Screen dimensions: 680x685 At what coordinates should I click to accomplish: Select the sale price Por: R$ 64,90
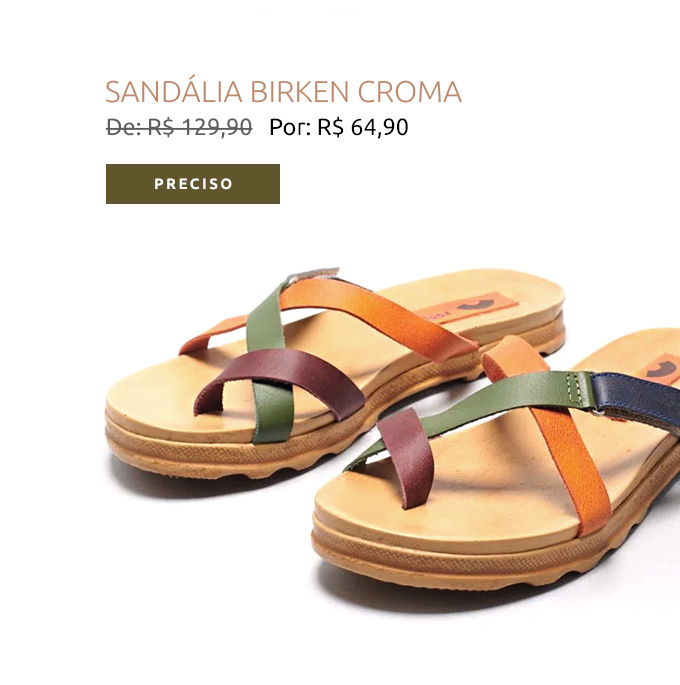coord(339,127)
